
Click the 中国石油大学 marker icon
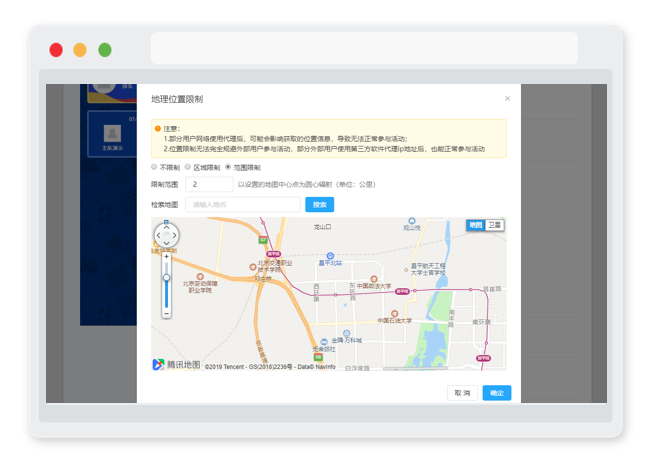tap(394, 314)
